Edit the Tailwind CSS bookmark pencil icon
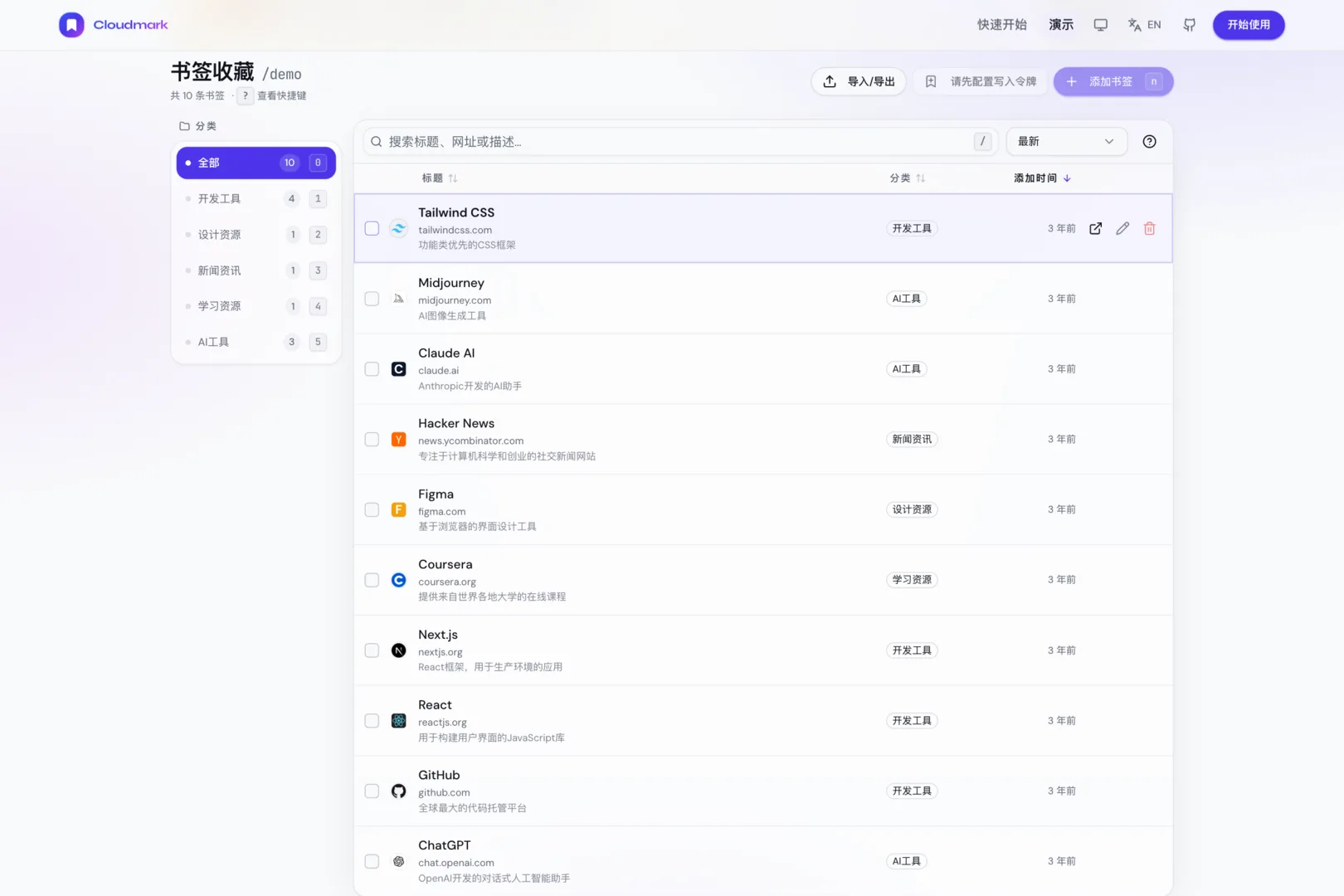Image resolution: width=1344 pixels, height=896 pixels. pyautogui.click(x=1122, y=228)
